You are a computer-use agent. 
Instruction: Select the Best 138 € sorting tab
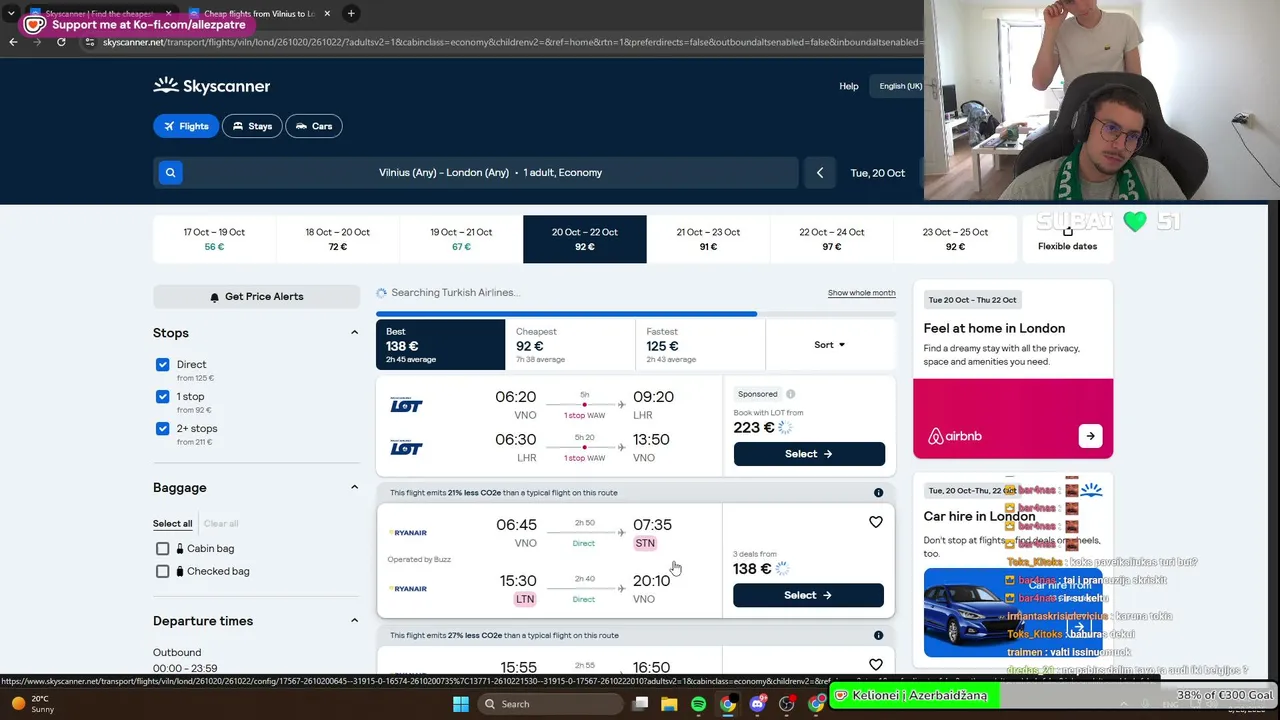pyautogui.click(x=440, y=345)
